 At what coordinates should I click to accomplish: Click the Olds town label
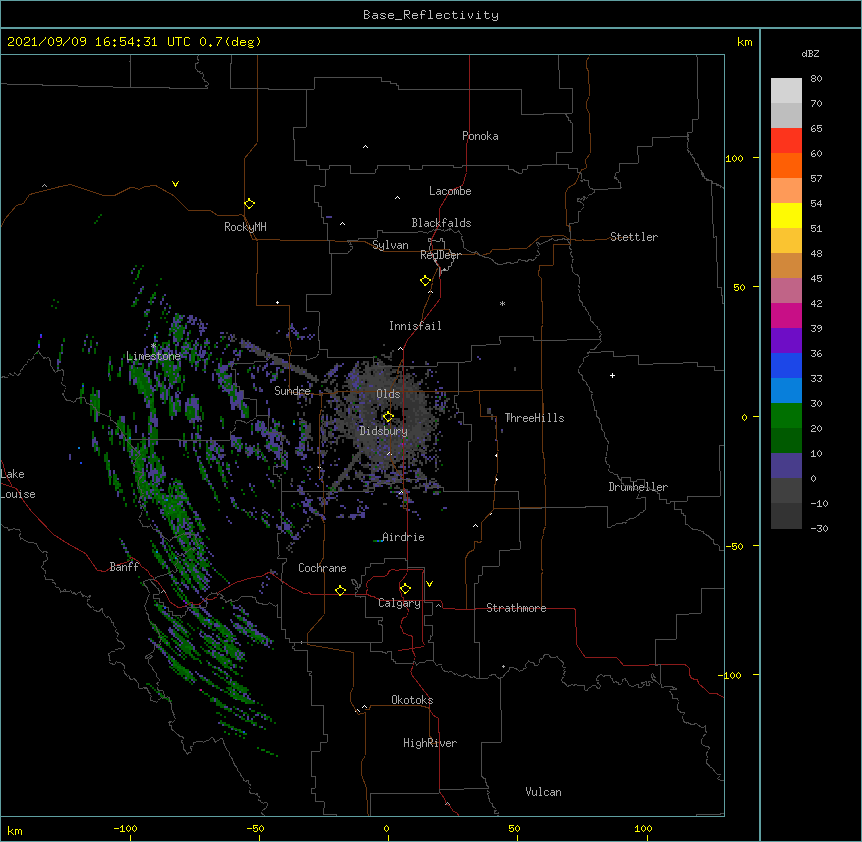388,394
